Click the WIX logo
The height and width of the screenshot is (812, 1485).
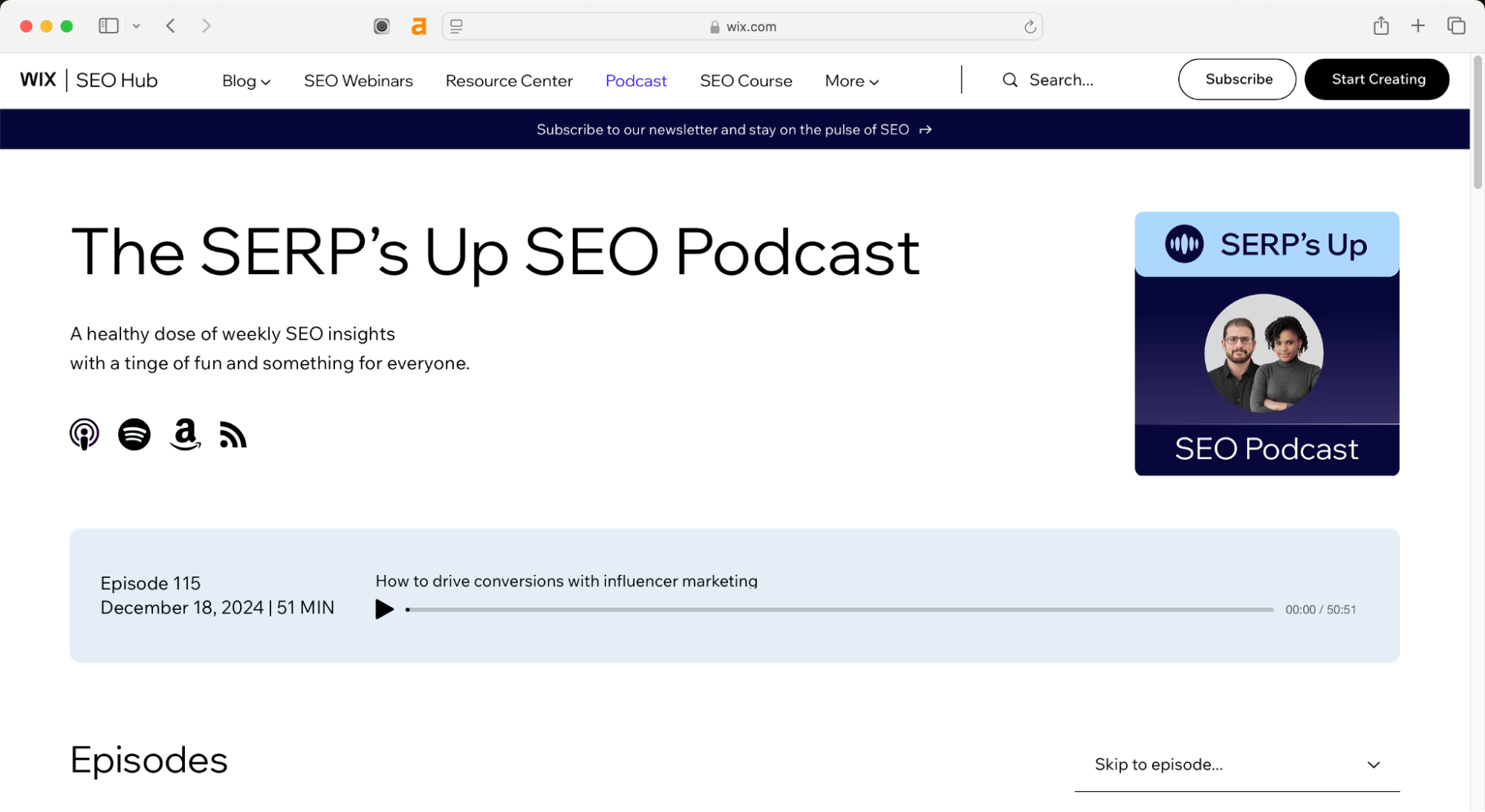pos(38,79)
